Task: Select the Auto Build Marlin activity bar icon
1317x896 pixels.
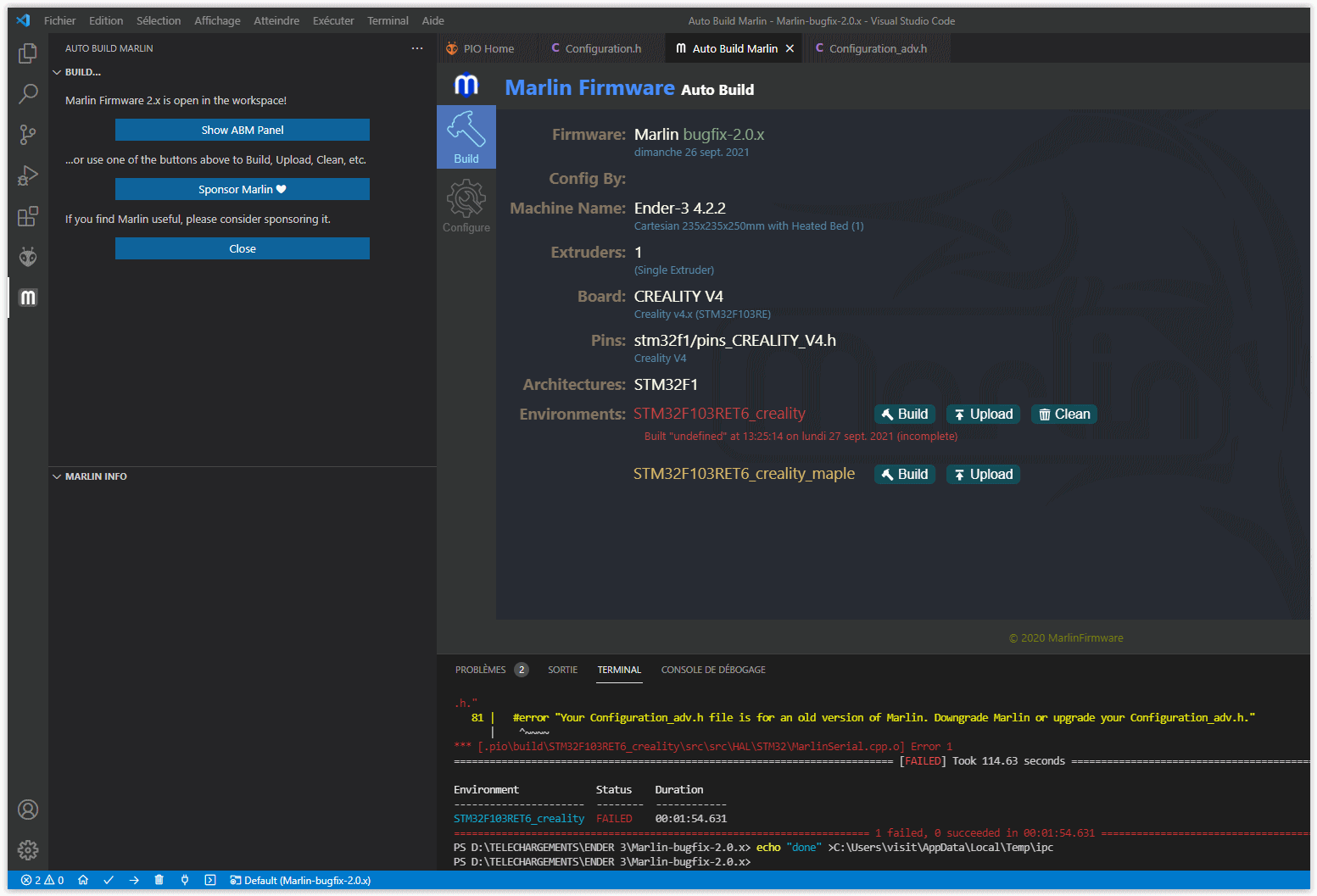Action: tap(28, 298)
